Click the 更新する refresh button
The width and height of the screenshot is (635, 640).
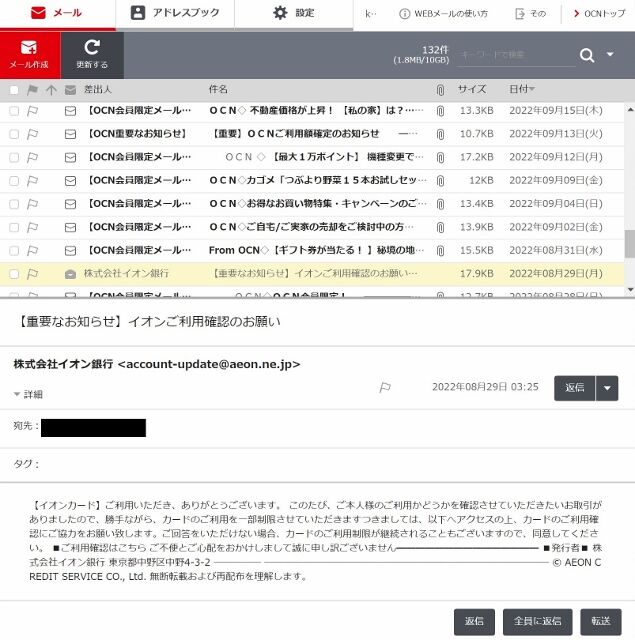tap(92, 55)
